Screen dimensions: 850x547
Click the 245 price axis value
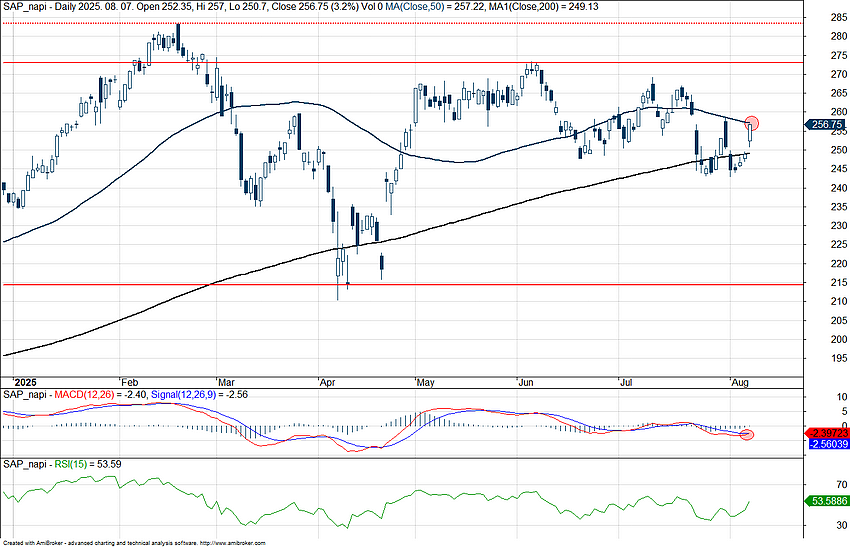(839, 169)
